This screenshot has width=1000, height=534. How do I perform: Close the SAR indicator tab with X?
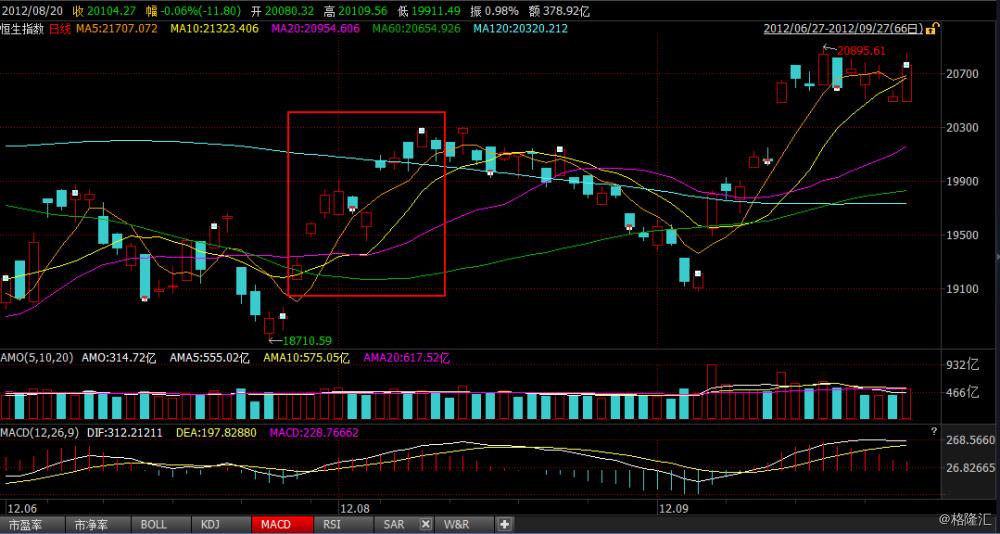(424, 524)
